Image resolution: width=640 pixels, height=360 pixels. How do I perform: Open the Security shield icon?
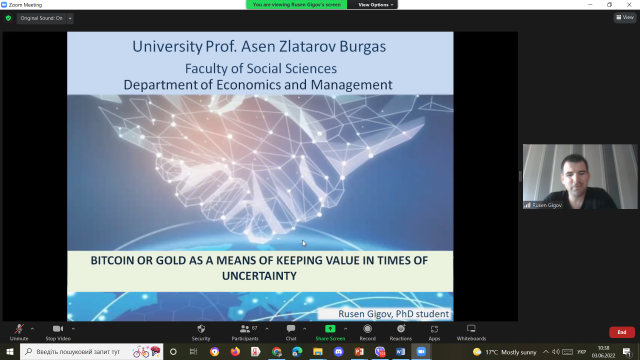point(201,329)
